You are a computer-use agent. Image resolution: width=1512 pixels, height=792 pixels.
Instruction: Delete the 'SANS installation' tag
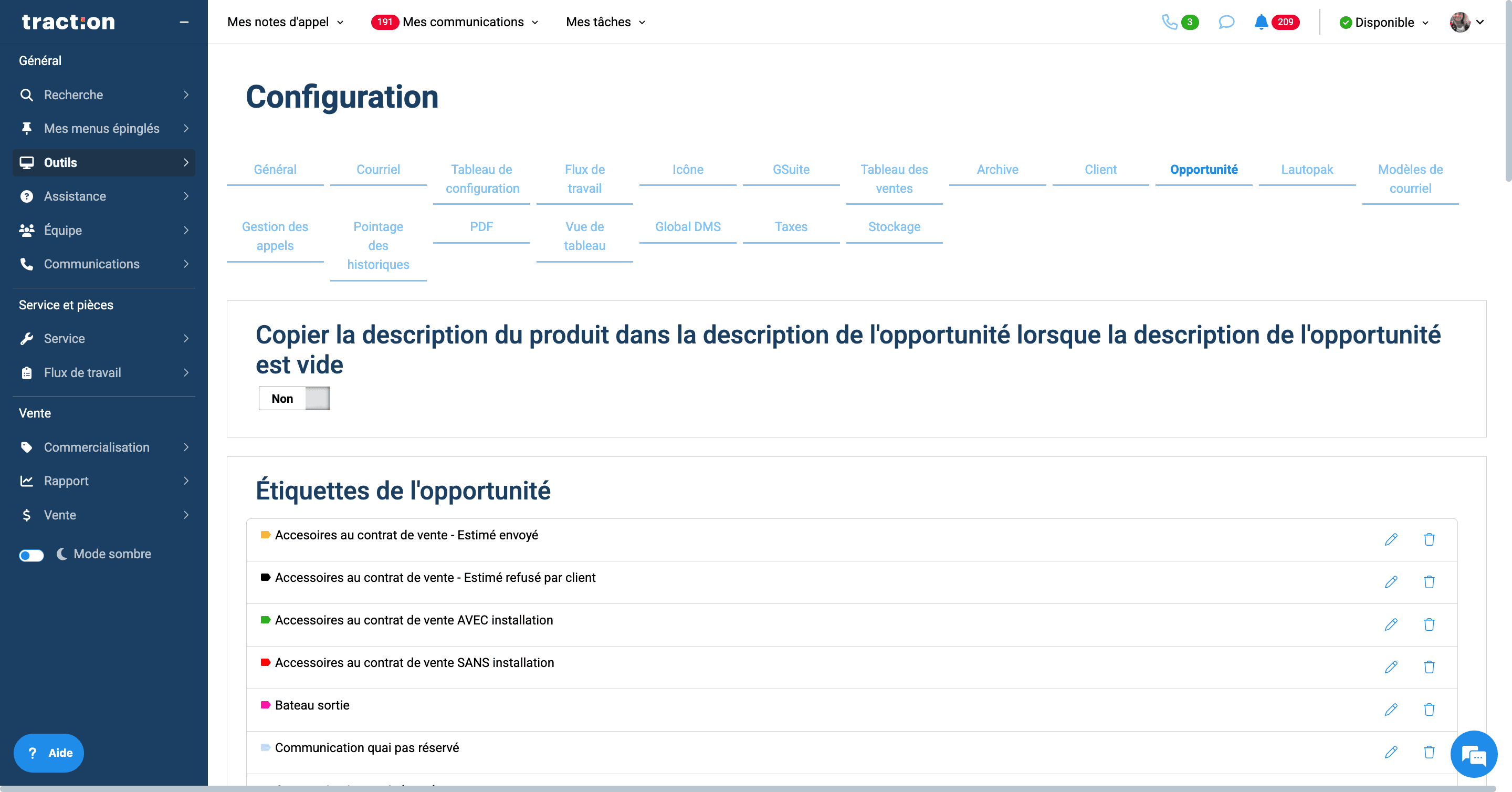coord(1429,667)
